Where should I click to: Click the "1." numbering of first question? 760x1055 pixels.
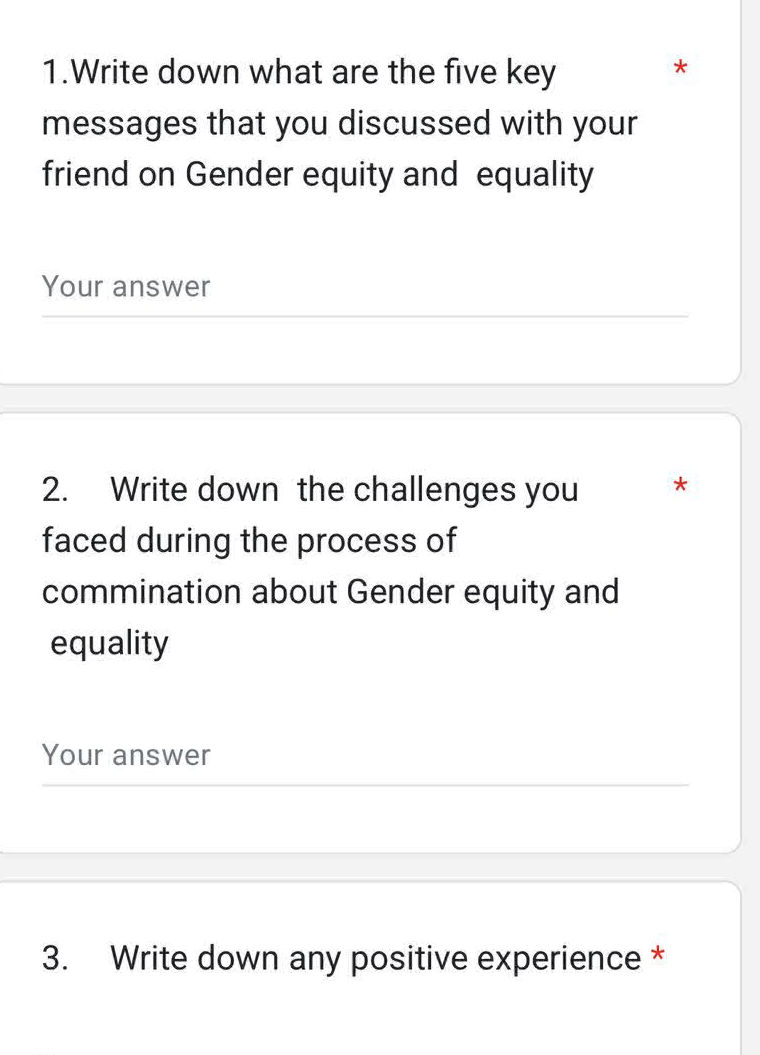coord(55,73)
